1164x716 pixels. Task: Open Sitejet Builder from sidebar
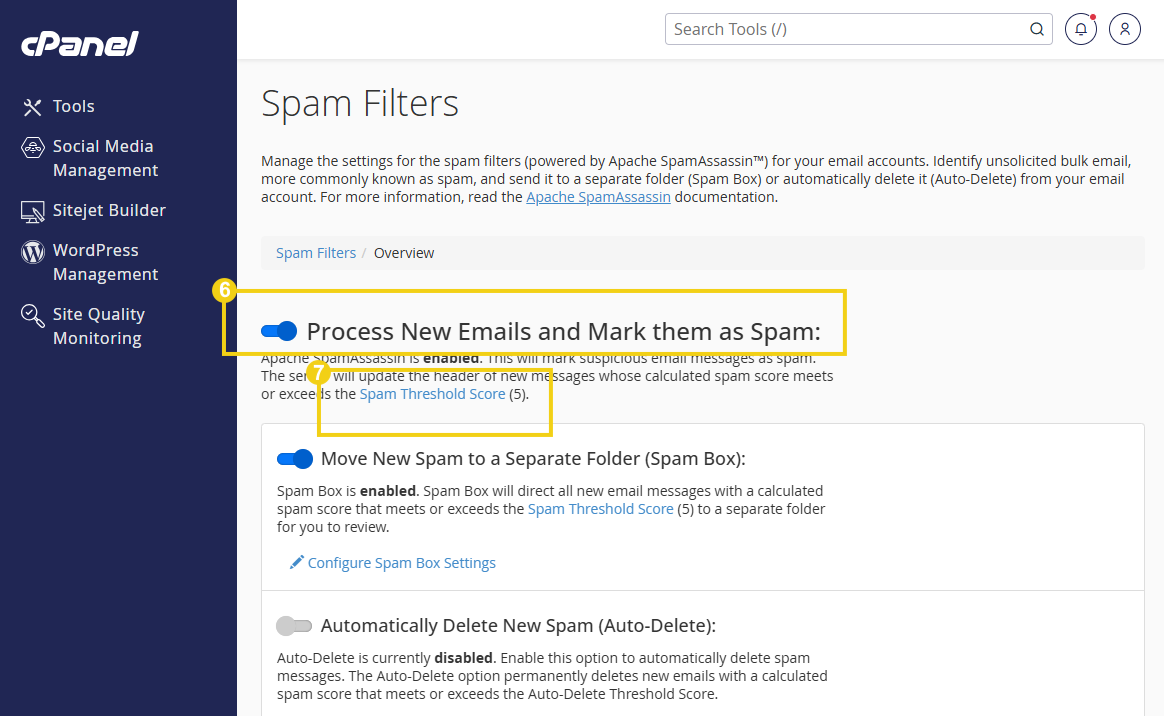[109, 210]
